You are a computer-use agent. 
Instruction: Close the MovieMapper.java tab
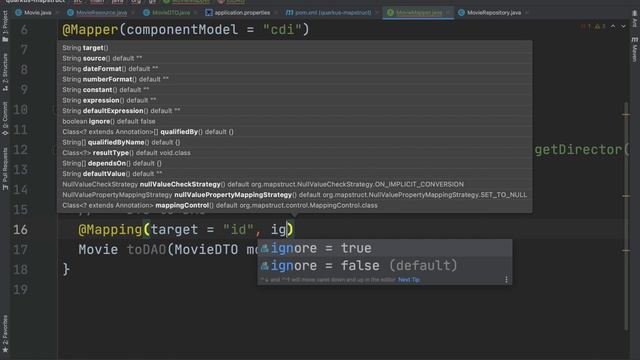point(448,13)
